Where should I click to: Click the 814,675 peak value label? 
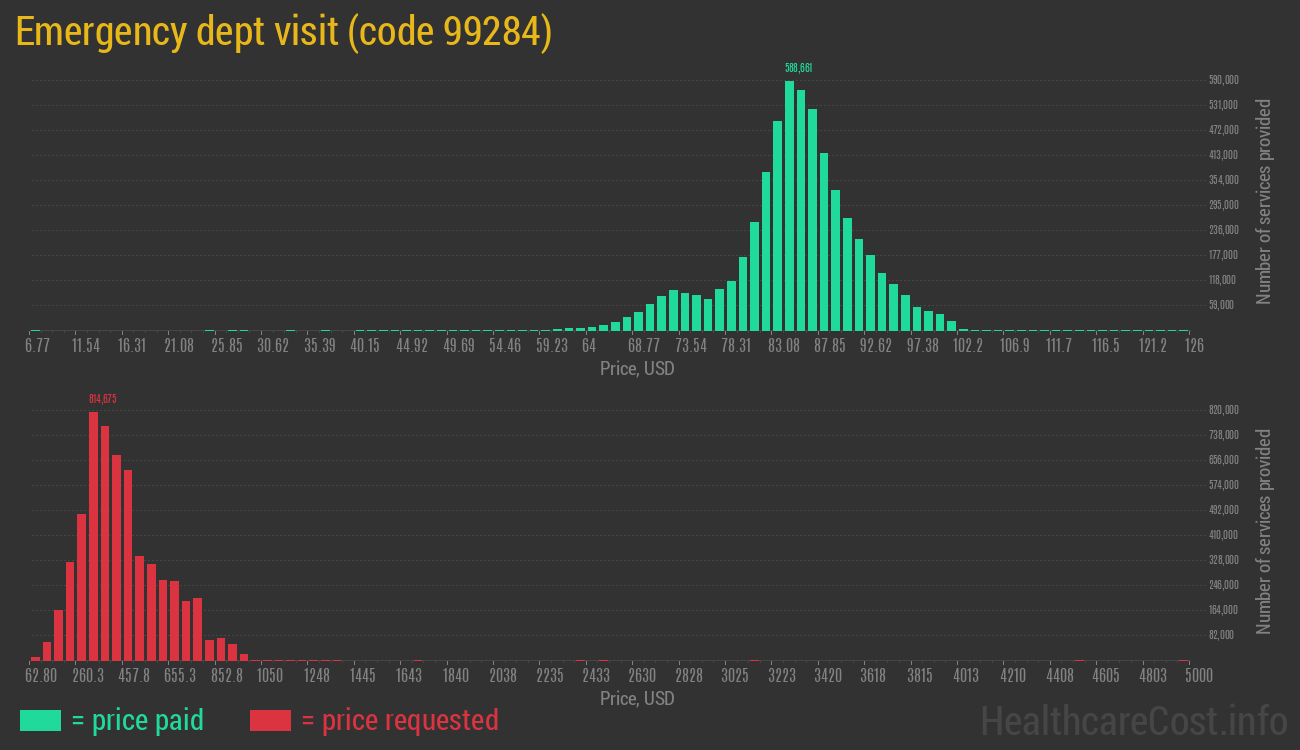pos(102,399)
